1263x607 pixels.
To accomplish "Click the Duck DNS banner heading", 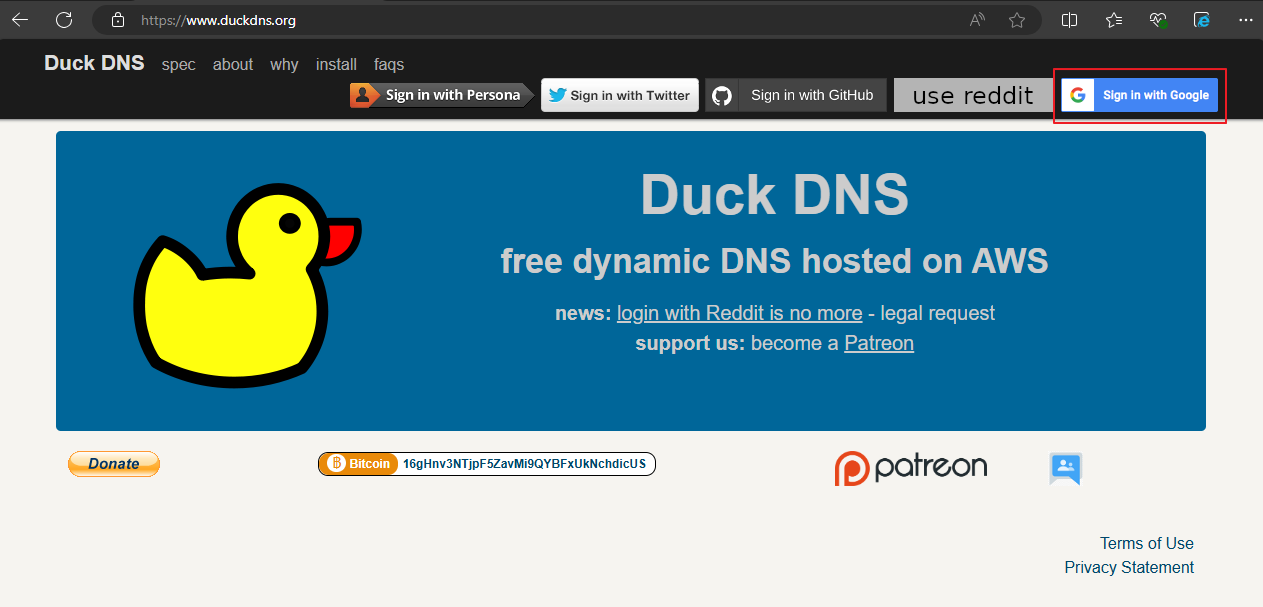I will pos(774,195).
